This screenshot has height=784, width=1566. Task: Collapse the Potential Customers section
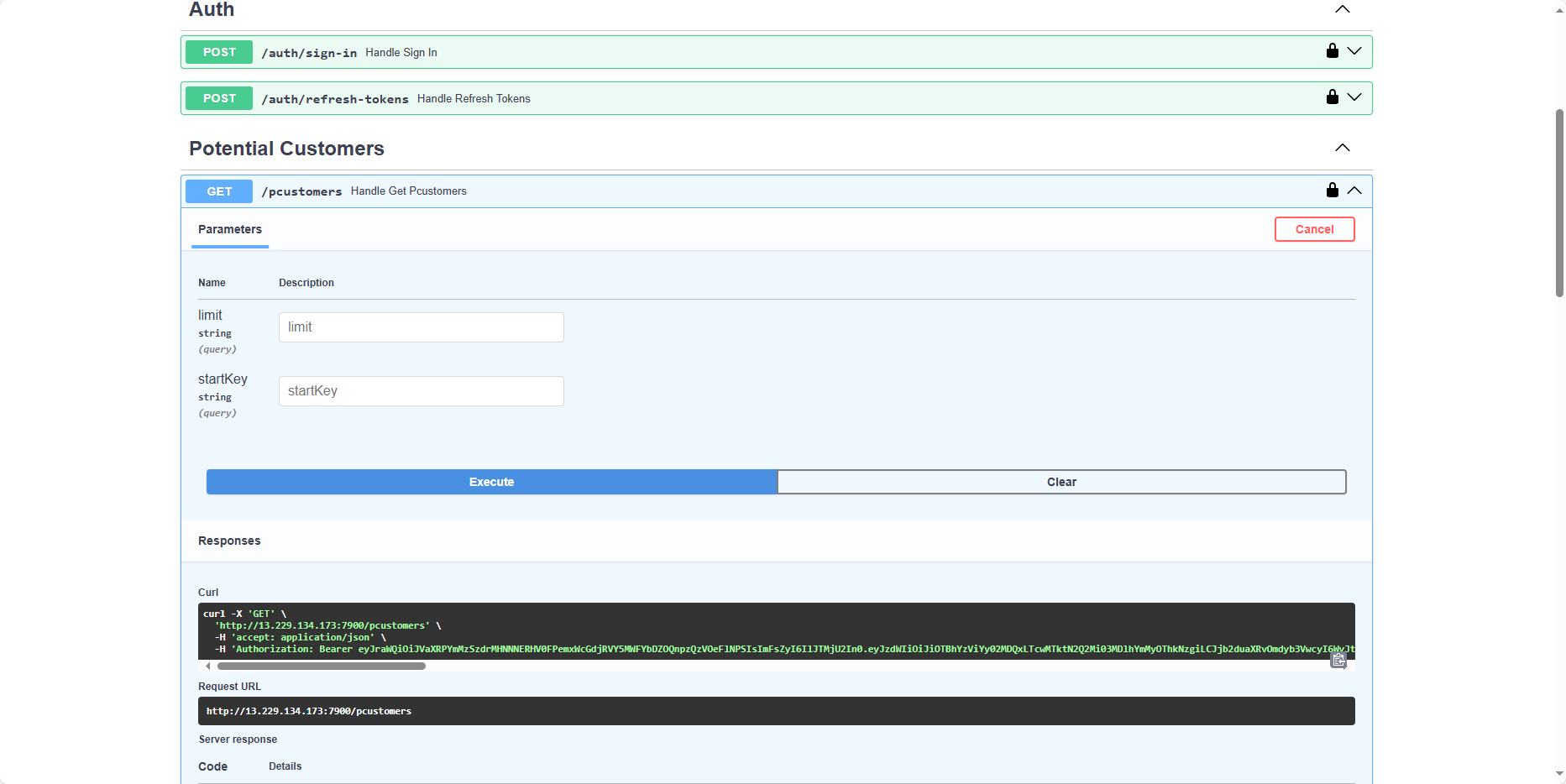click(1342, 148)
